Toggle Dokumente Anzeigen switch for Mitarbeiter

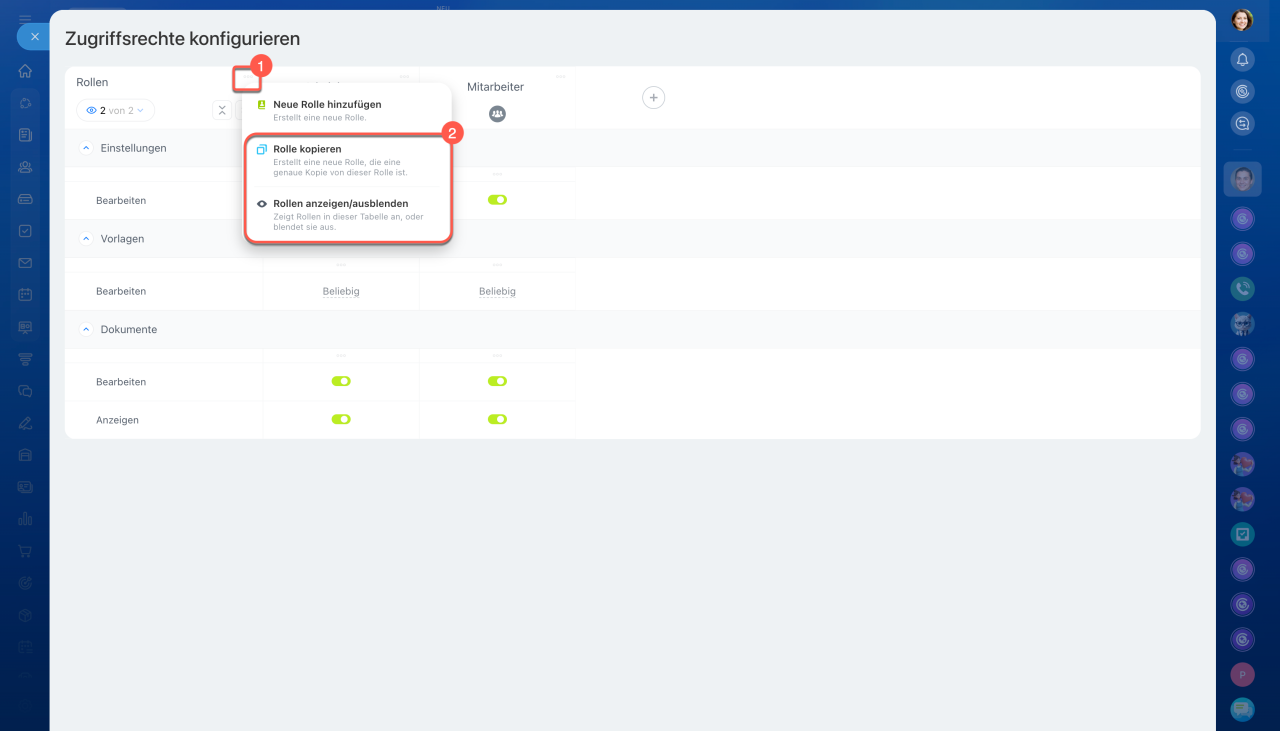tap(497, 419)
